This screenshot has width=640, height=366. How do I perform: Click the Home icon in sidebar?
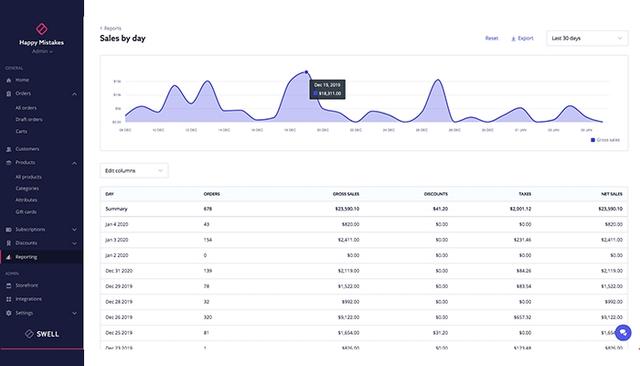coord(9,80)
